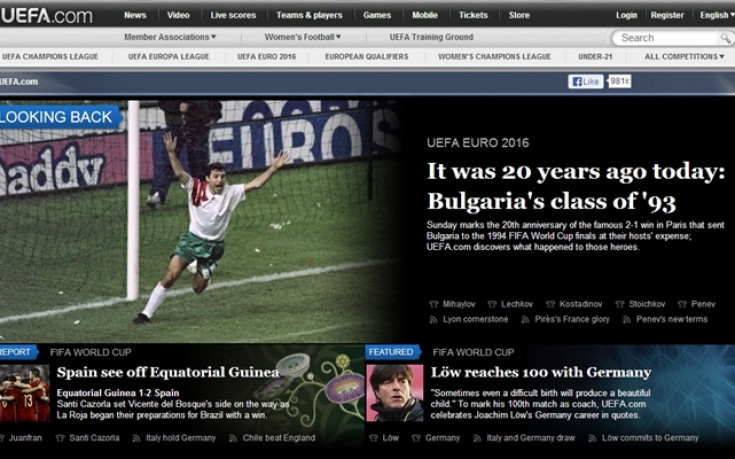This screenshot has width=735, height=459.
Task: Select UEFA EURO 2016 tab
Action: [x=266, y=57]
